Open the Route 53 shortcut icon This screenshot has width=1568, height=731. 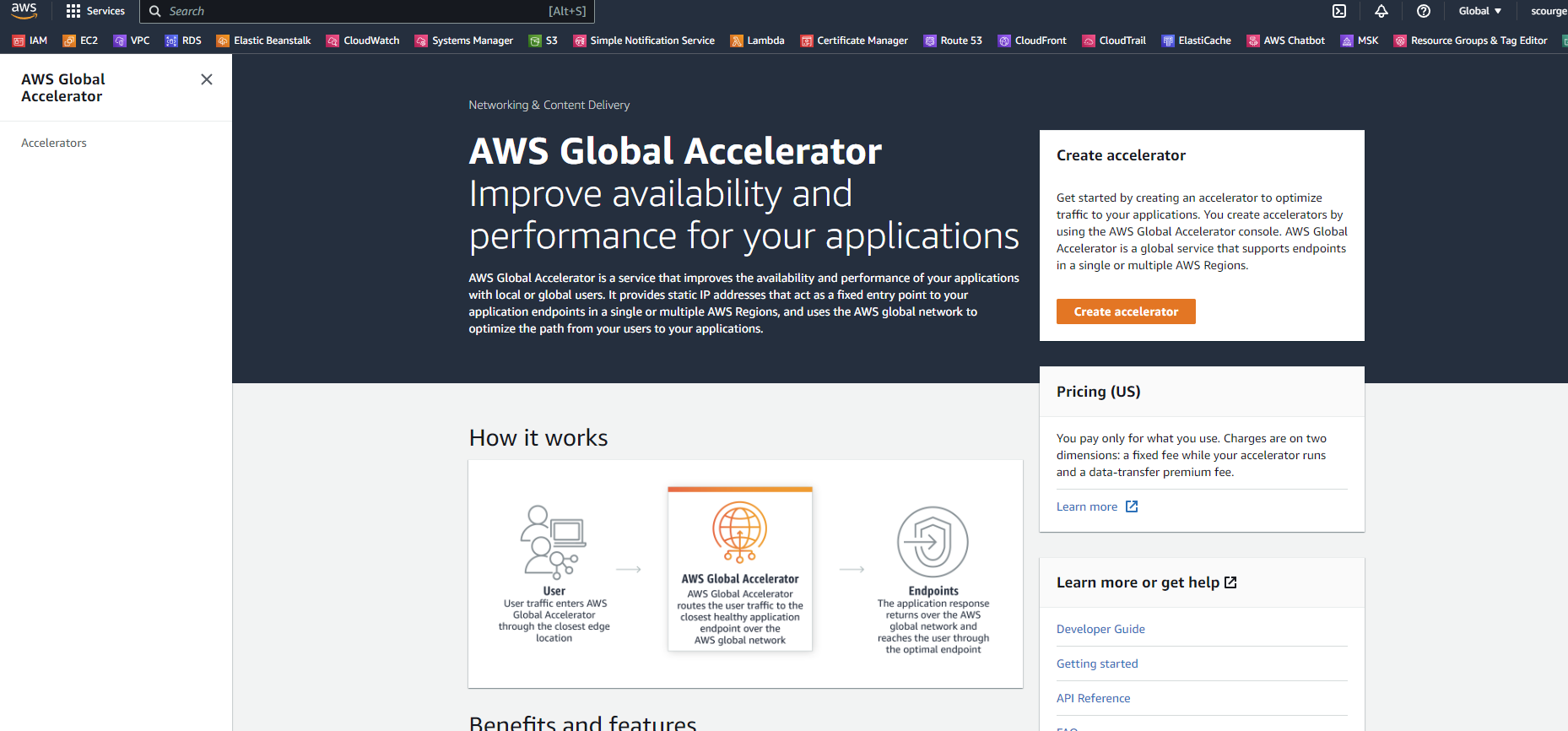coord(930,41)
